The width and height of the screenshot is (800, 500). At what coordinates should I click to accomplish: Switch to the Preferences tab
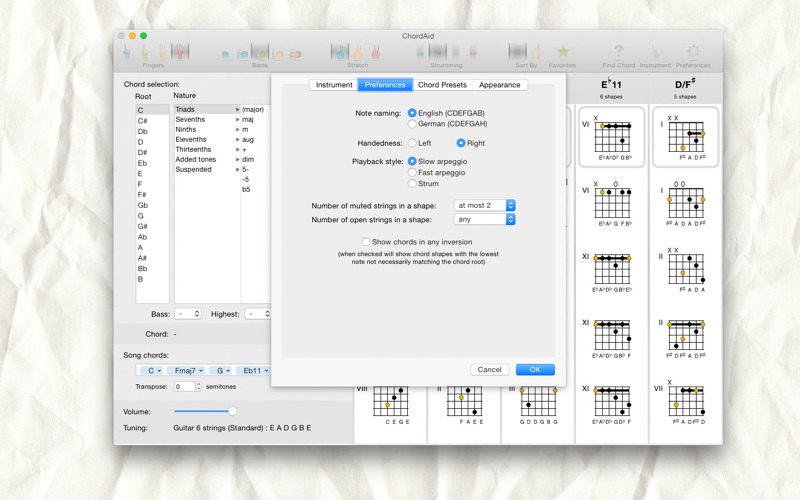coord(385,85)
